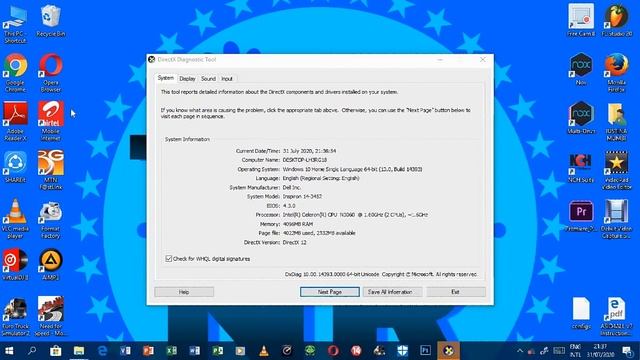Open taskbar search magnifier
This screenshot has height=360, width=640.
[32, 351]
